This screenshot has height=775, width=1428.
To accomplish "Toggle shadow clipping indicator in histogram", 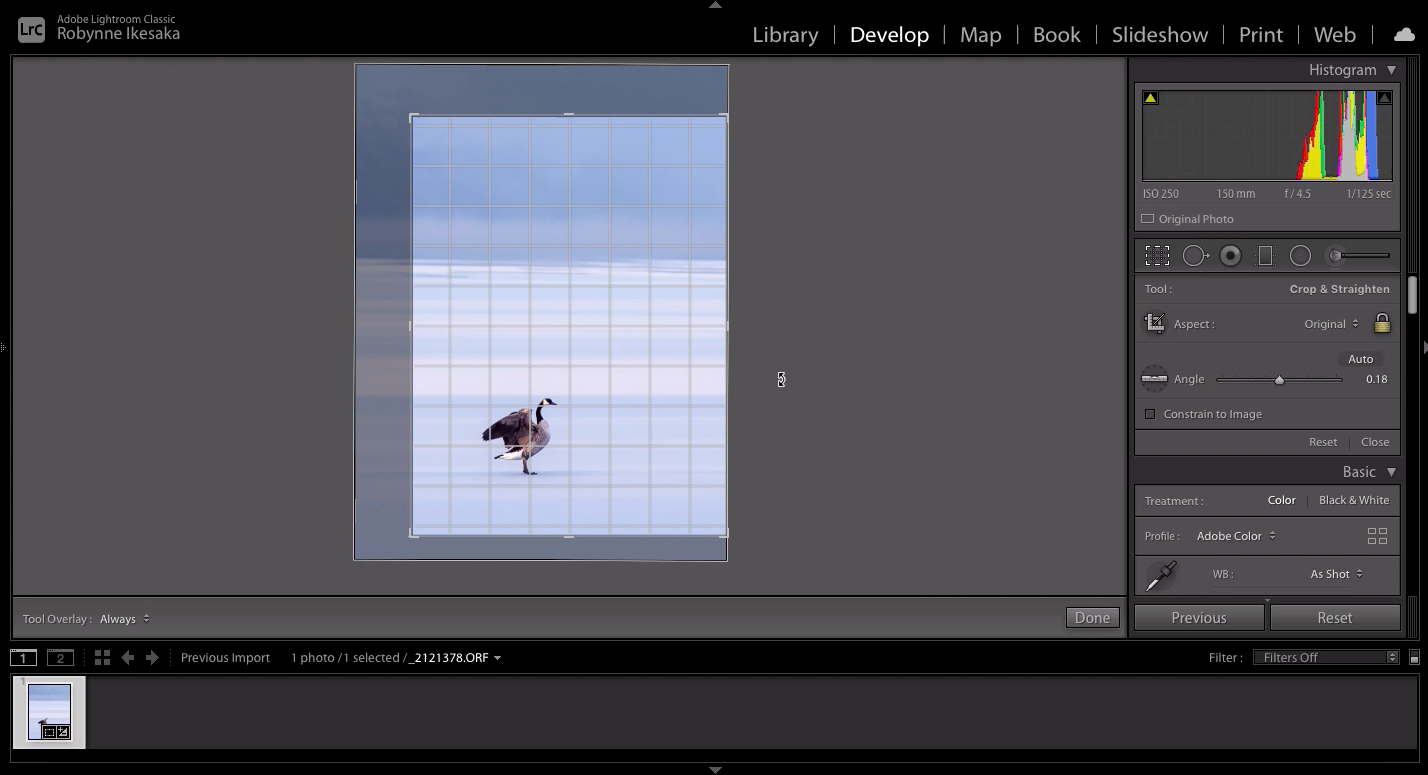I will (1150, 98).
